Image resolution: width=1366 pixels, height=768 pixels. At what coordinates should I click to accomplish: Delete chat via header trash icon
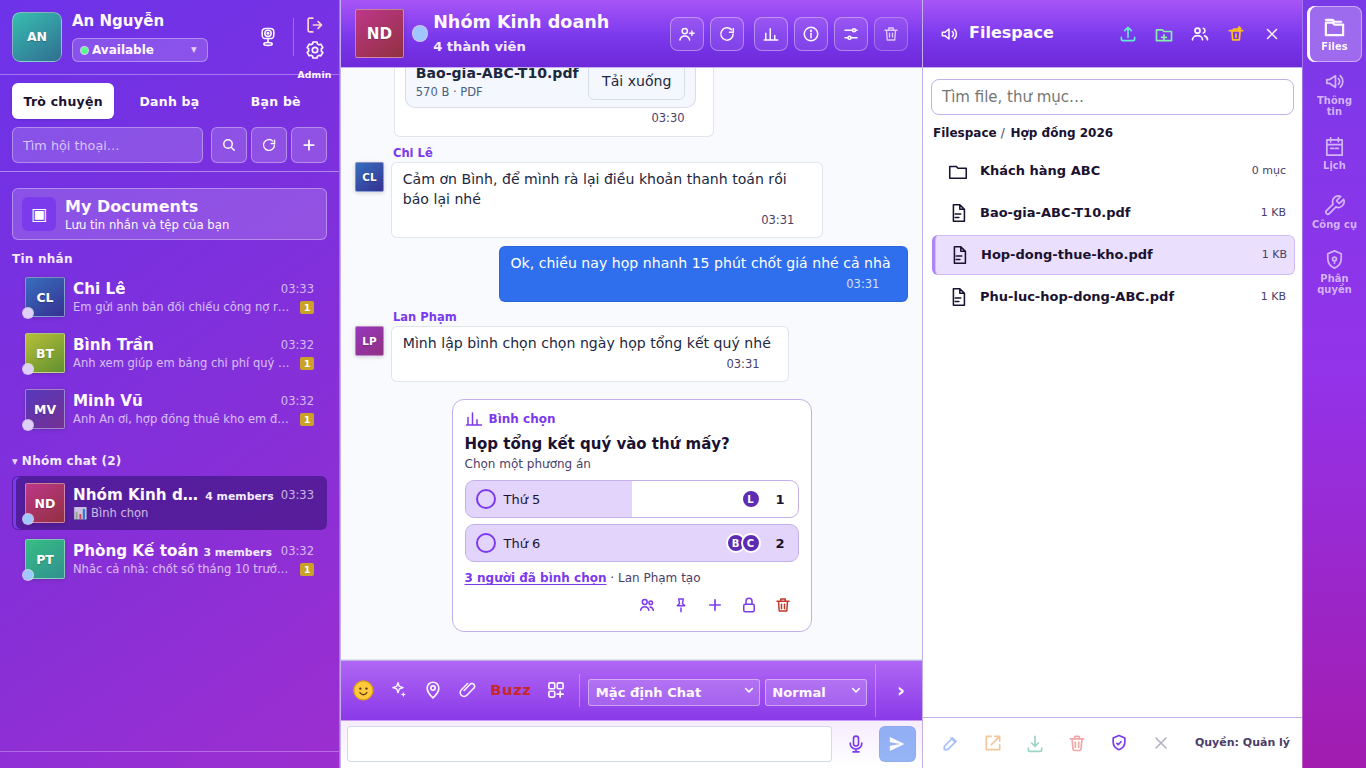[x=891, y=34]
